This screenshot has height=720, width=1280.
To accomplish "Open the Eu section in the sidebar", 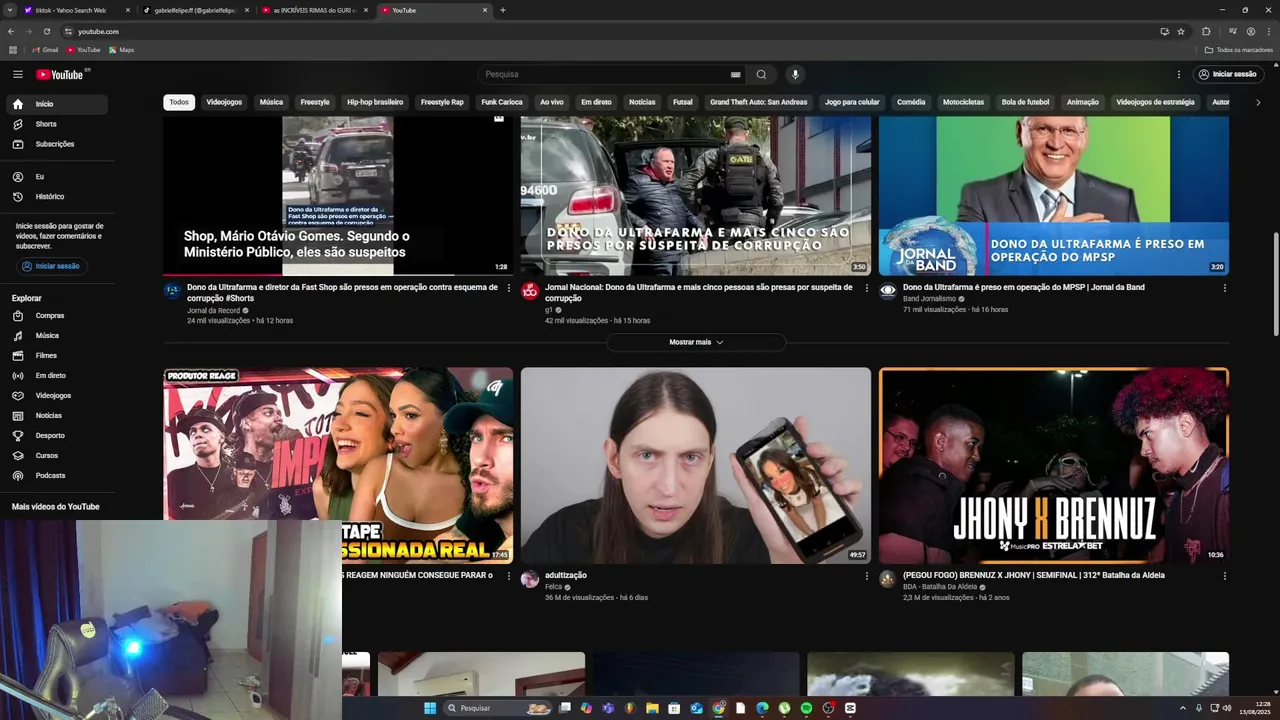I will [59, 177].
